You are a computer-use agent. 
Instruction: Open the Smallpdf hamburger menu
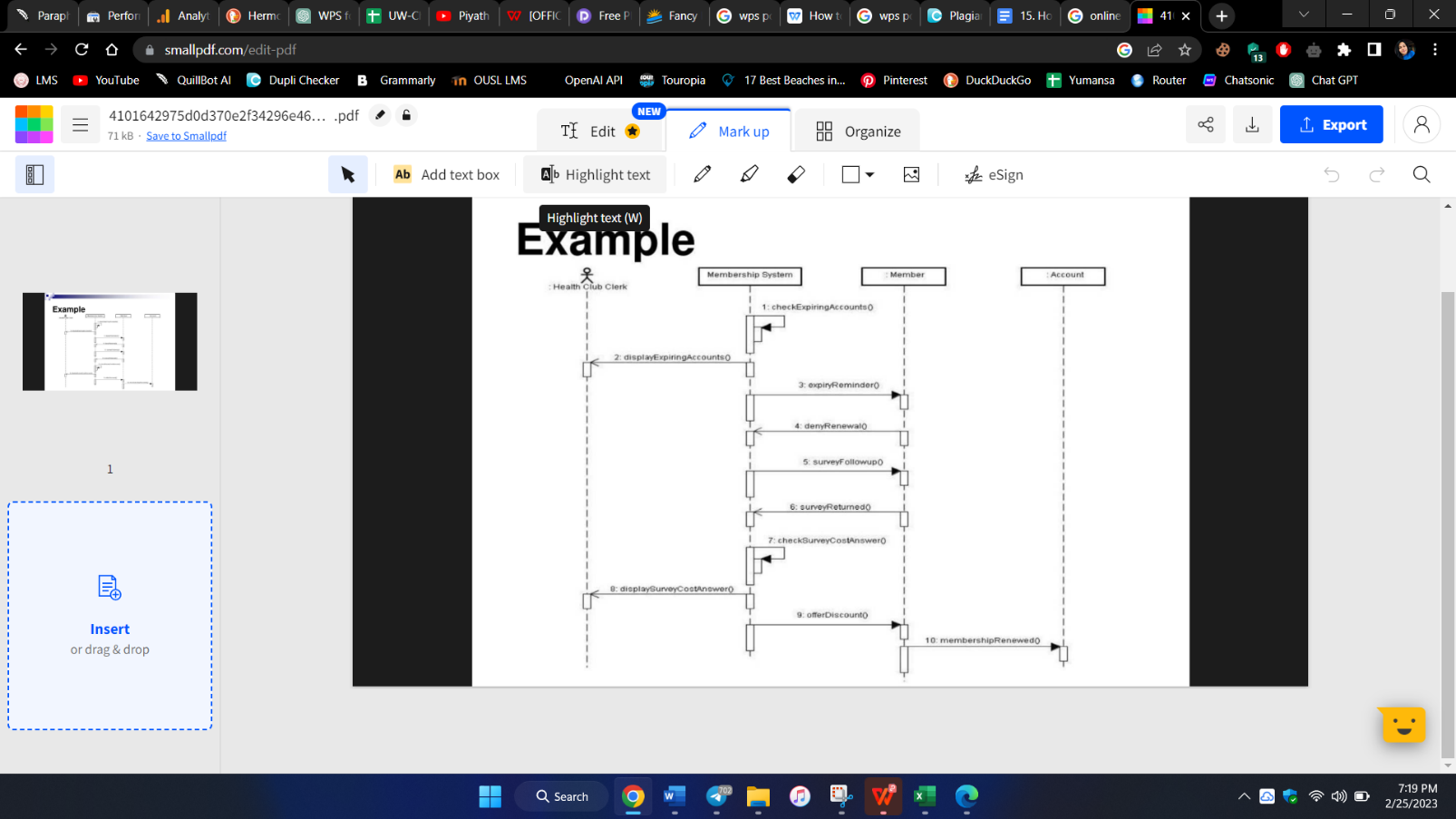click(x=80, y=124)
